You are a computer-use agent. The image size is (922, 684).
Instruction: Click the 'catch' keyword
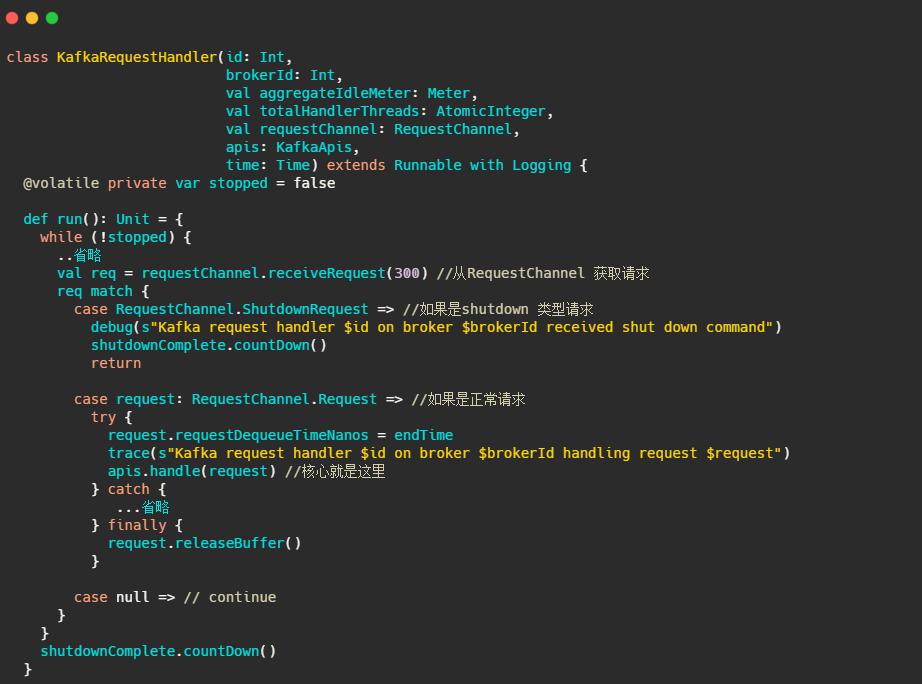click(128, 489)
